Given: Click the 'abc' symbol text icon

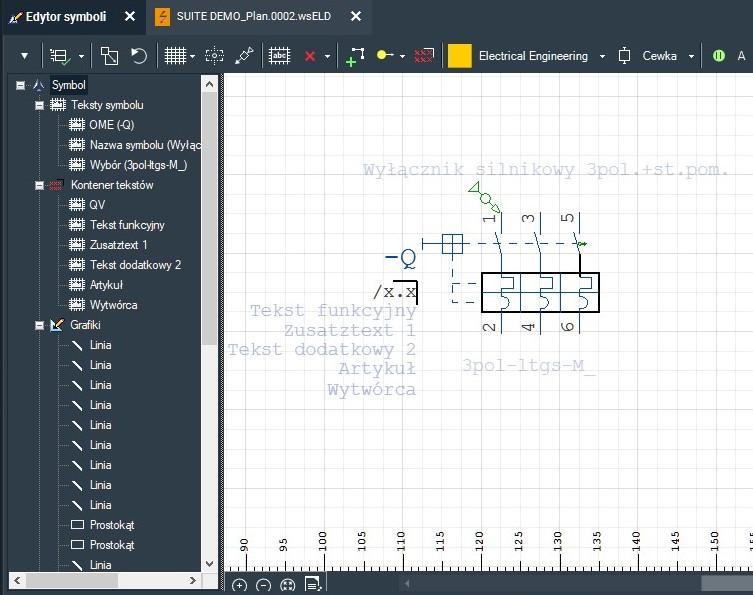Looking at the screenshot, I should coord(279,56).
